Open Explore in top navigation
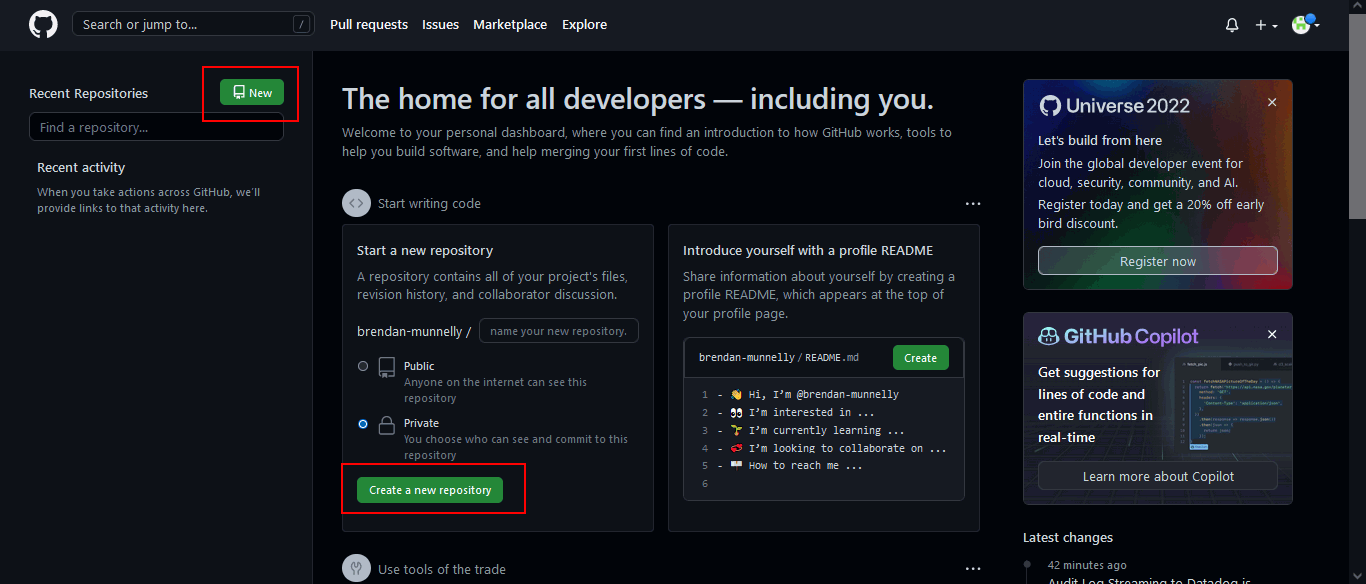Image resolution: width=1366 pixels, height=584 pixels. [x=584, y=24]
